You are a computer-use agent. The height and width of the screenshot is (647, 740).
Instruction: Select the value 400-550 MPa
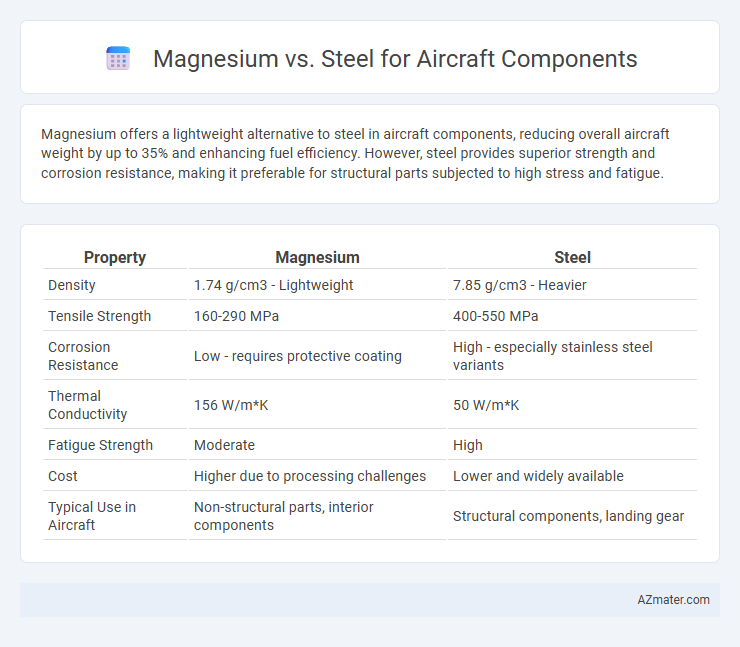(x=496, y=316)
